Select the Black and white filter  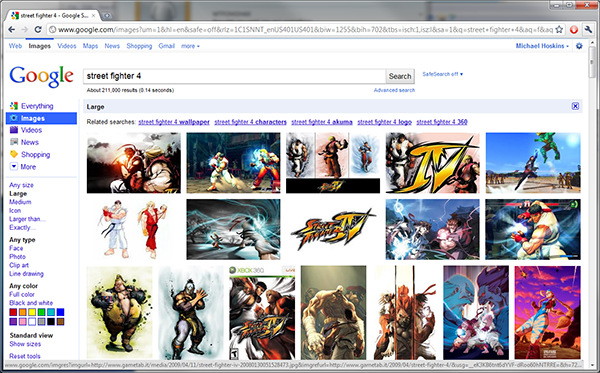(31, 303)
